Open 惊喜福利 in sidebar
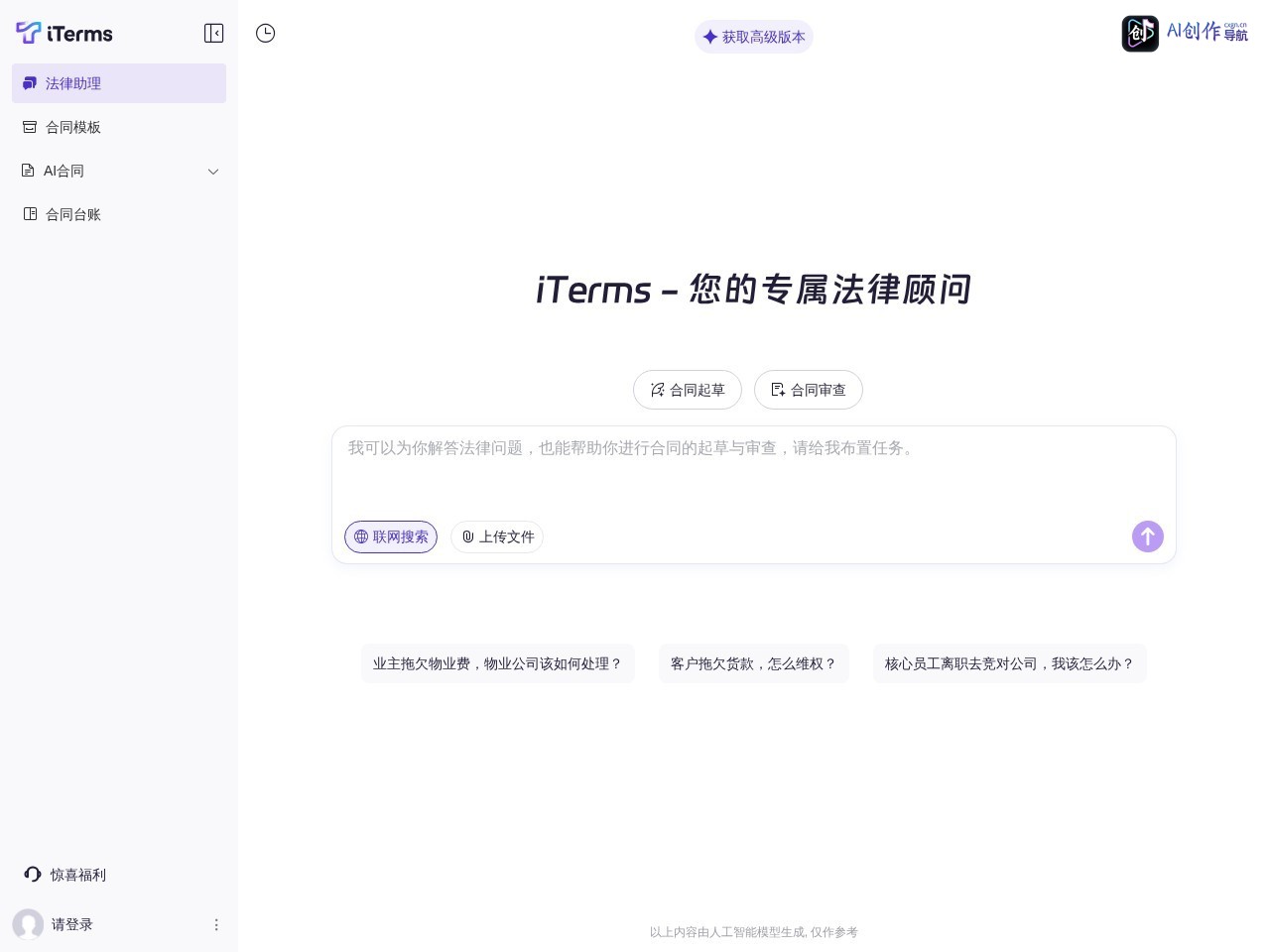Screen dimensions: 1270x952 [x=65, y=875]
